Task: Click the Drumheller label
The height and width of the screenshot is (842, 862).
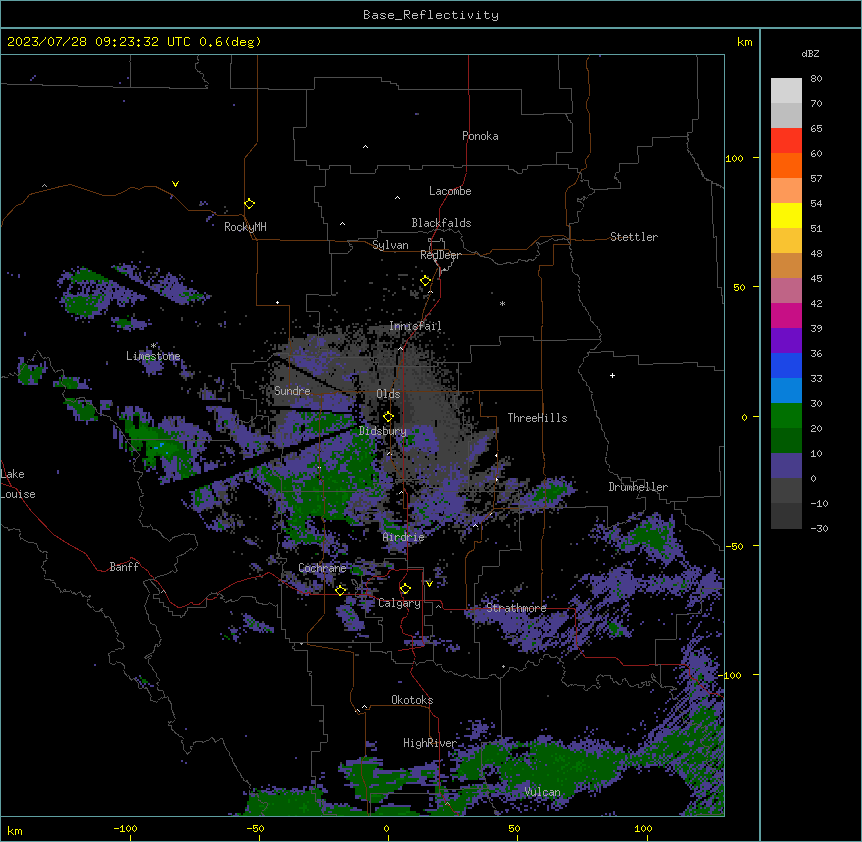Action: coord(638,487)
